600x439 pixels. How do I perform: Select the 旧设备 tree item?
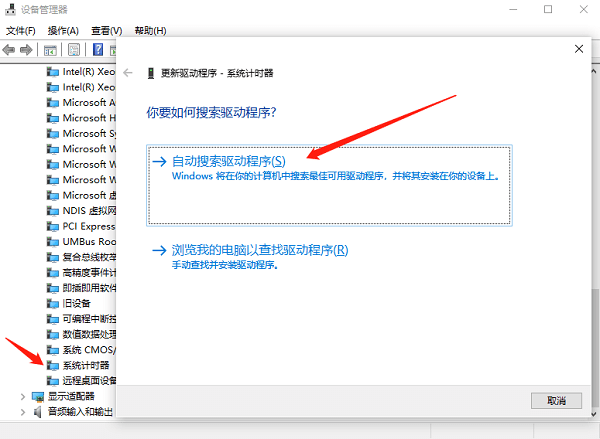(76, 303)
